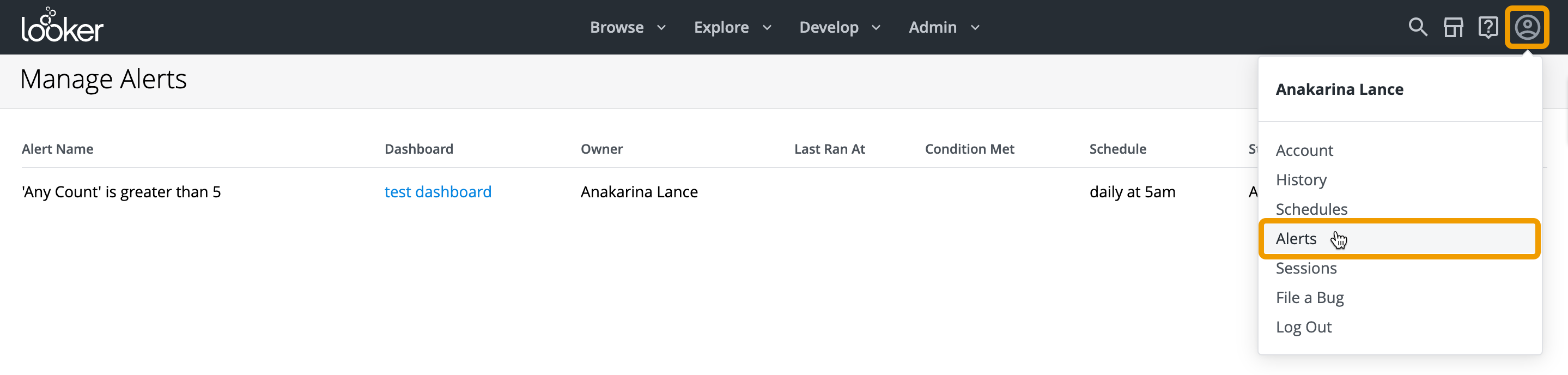1568x375 pixels.
Task: Open the Marketplace storefront icon
Action: point(1453,27)
